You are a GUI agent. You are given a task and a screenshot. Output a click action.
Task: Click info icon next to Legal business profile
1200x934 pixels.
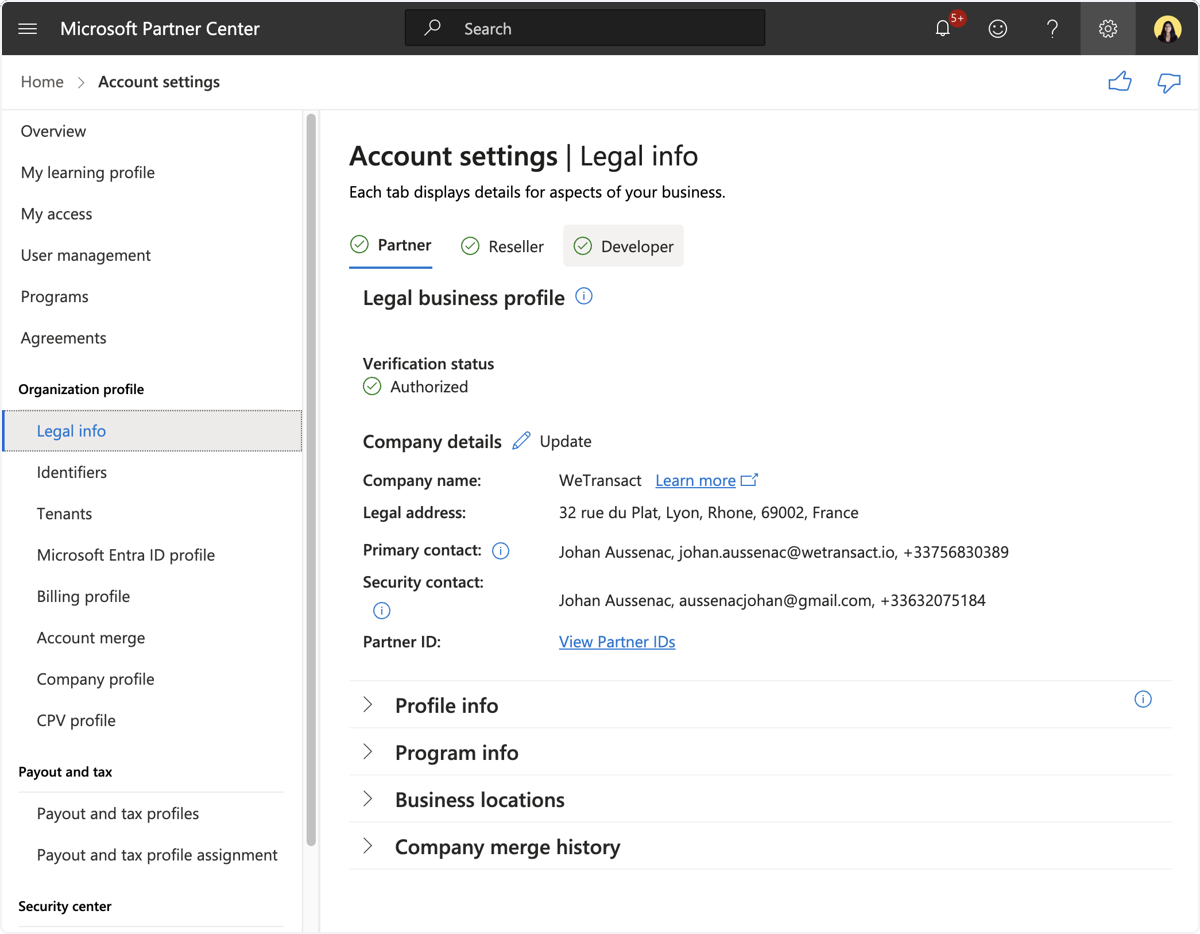coord(584,296)
